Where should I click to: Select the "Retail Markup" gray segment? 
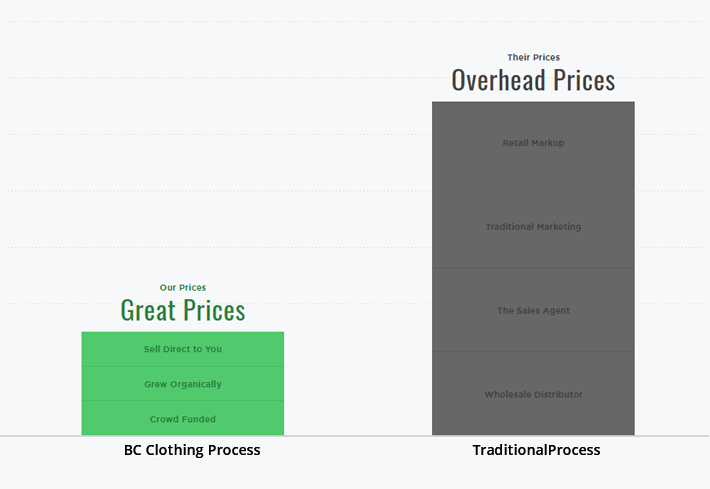(x=533, y=143)
